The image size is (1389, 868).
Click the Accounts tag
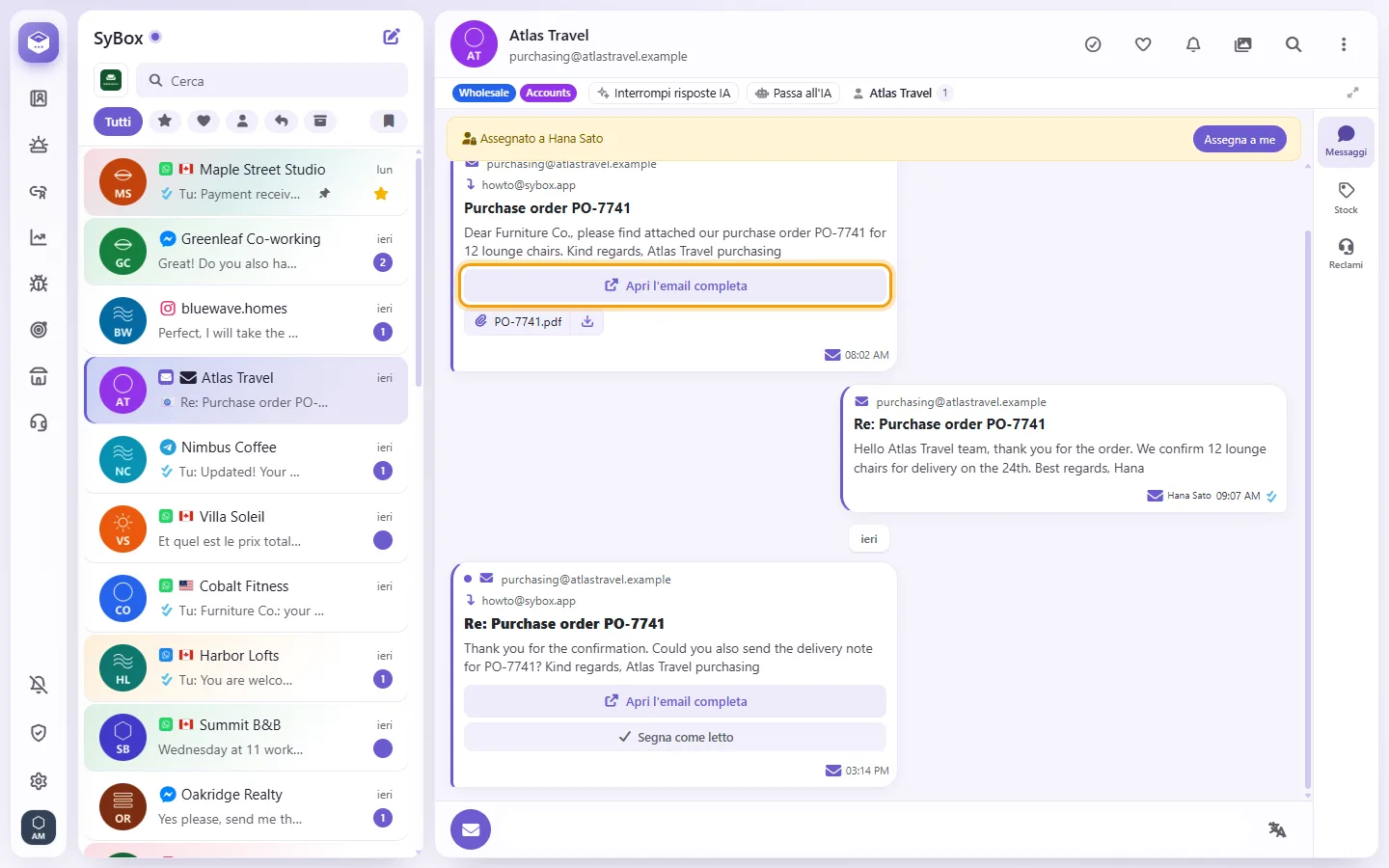pyautogui.click(x=548, y=94)
